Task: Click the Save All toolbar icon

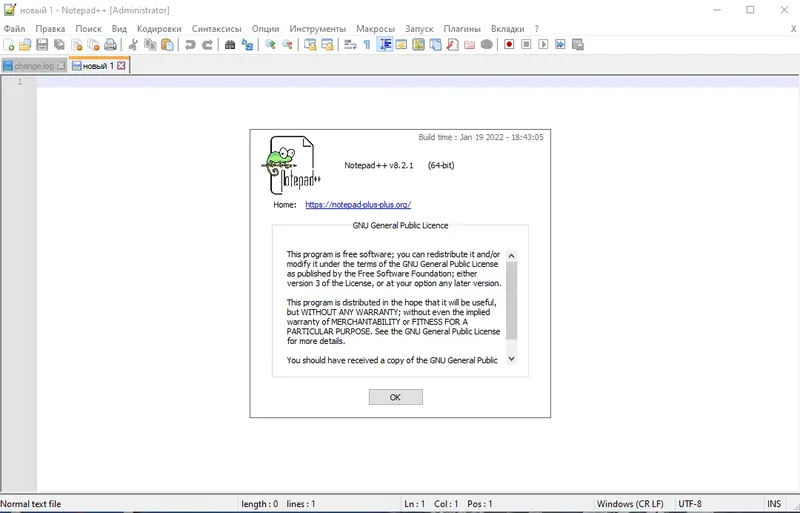Action: 59,45
